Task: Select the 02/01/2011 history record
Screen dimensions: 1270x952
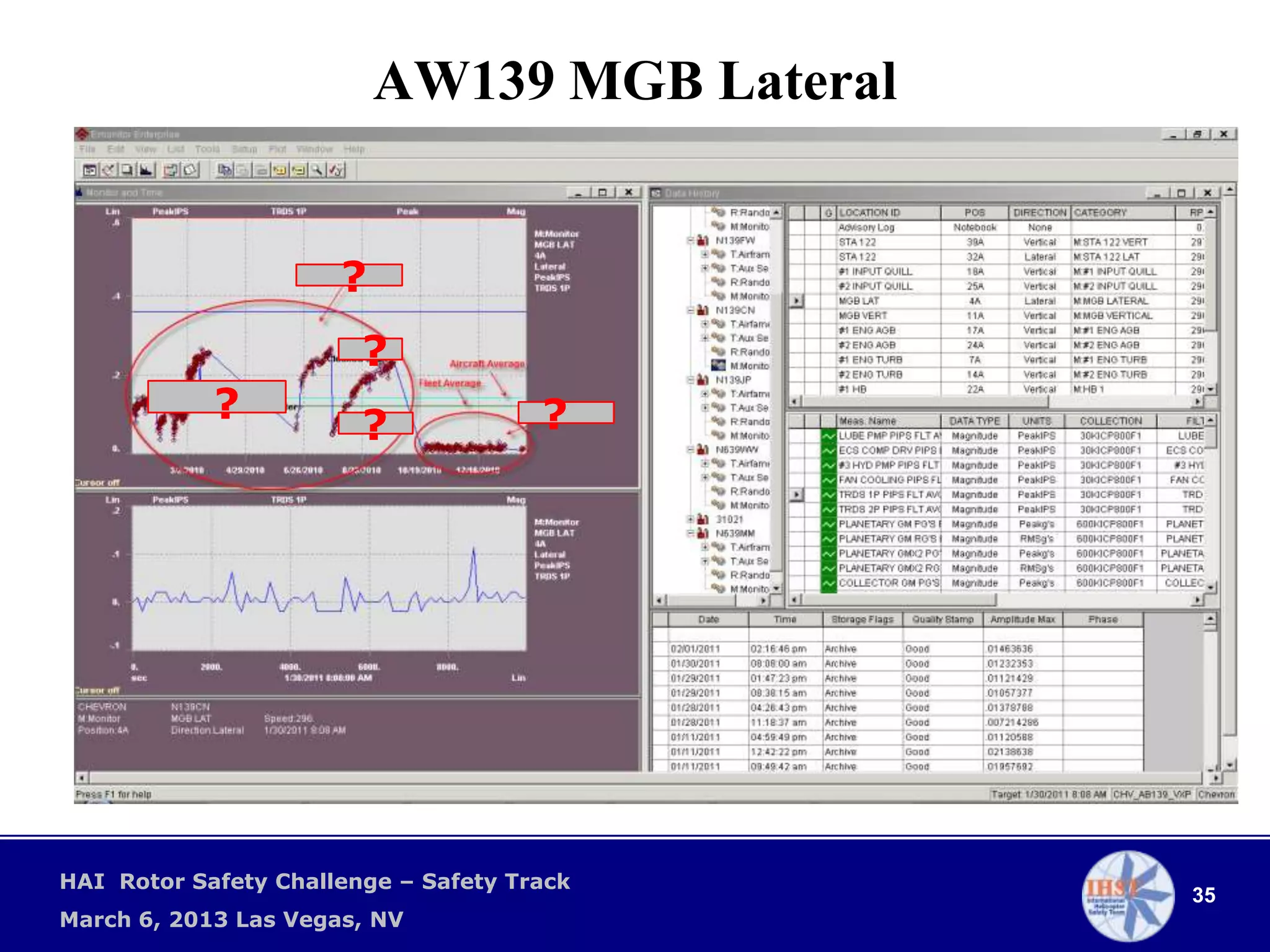Action: pyautogui.click(x=897, y=649)
